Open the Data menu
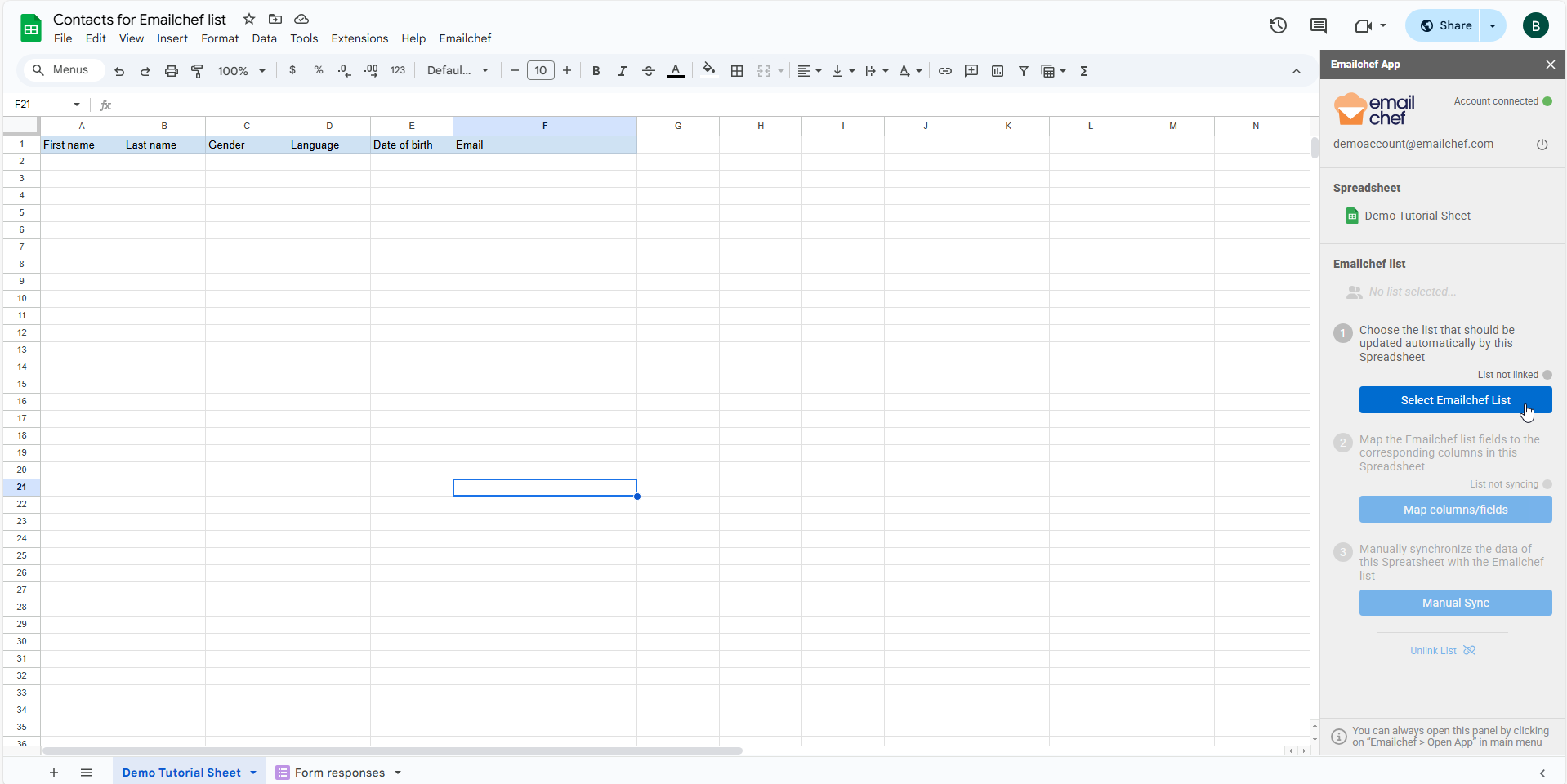The image size is (1567, 784). pos(264,38)
